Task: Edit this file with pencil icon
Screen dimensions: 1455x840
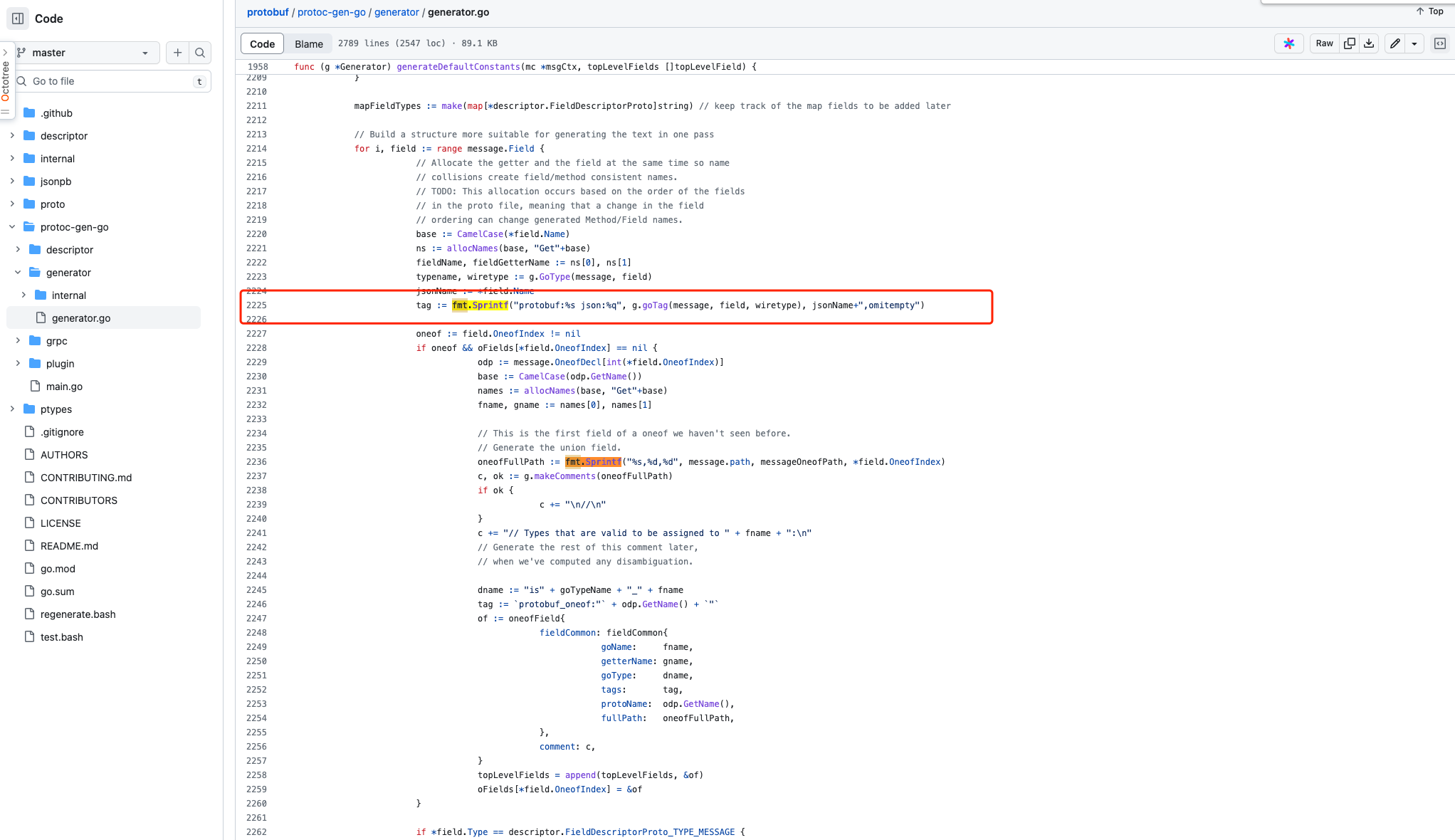Action: tap(1395, 43)
